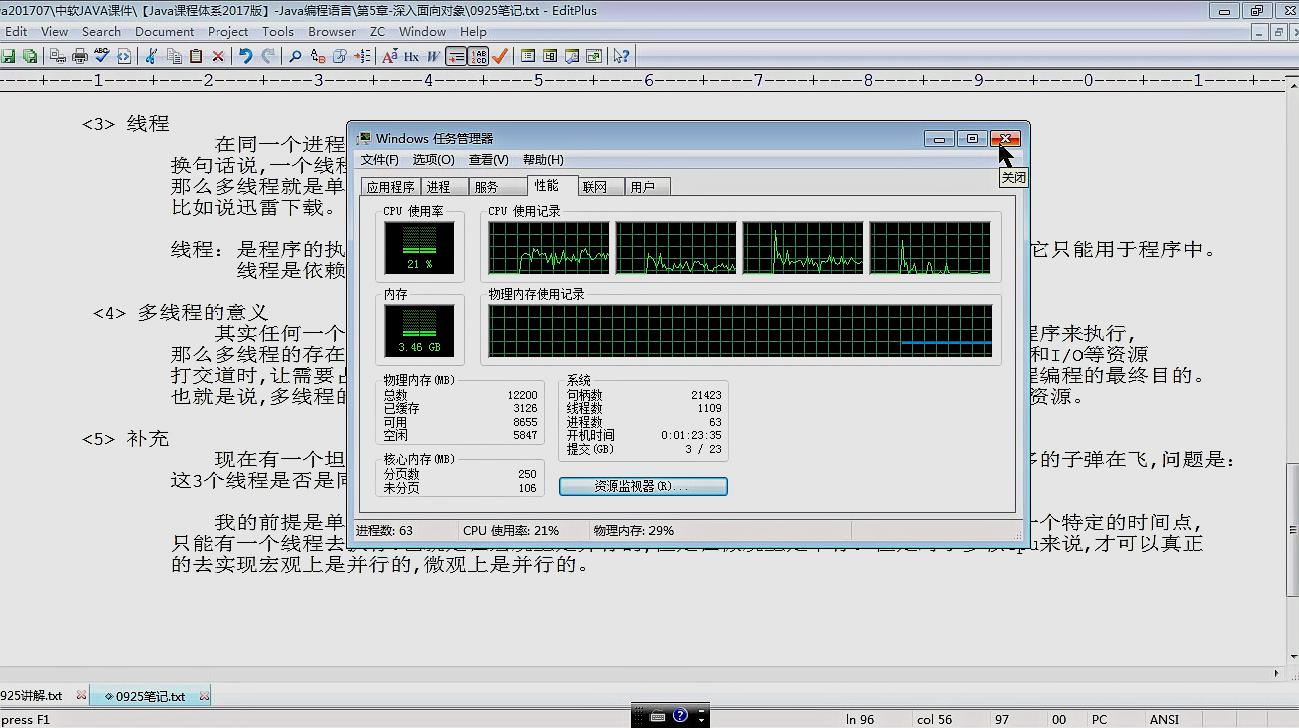
Task: Open Print Preview from EditPlus toolbar
Action: 57,56
